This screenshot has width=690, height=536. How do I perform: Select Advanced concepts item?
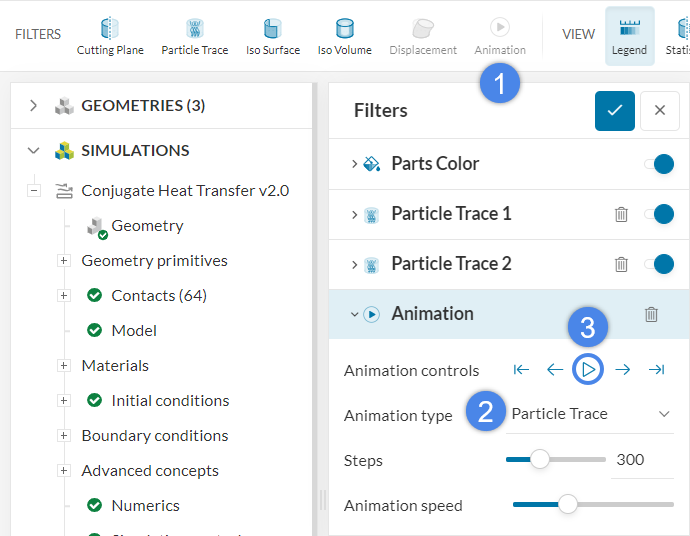point(150,471)
